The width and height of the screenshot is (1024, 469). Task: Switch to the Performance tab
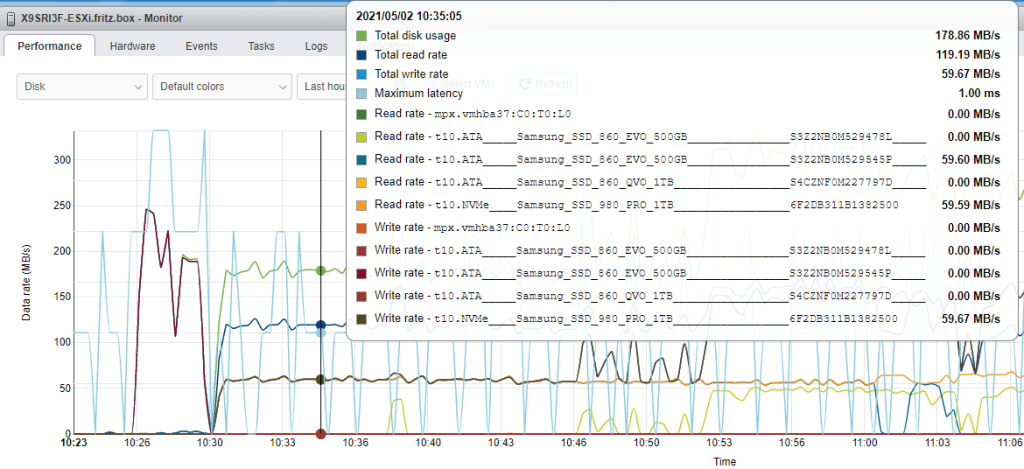pos(50,46)
